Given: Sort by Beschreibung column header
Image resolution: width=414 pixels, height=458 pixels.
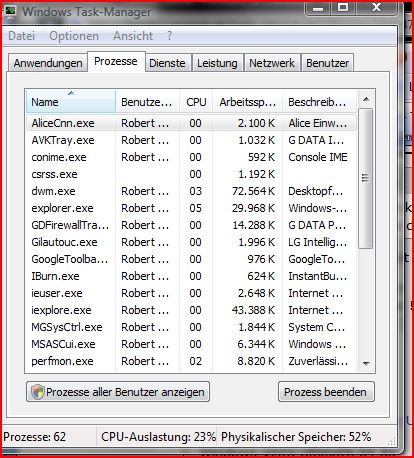Looking at the screenshot, I should (x=319, y=102).
